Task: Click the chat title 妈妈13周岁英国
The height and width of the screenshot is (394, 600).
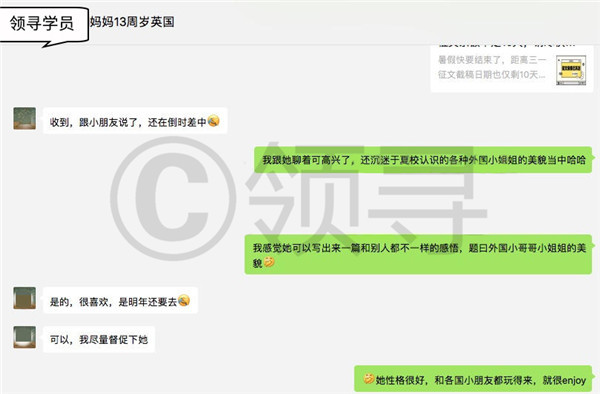Action: click(132, 22)
